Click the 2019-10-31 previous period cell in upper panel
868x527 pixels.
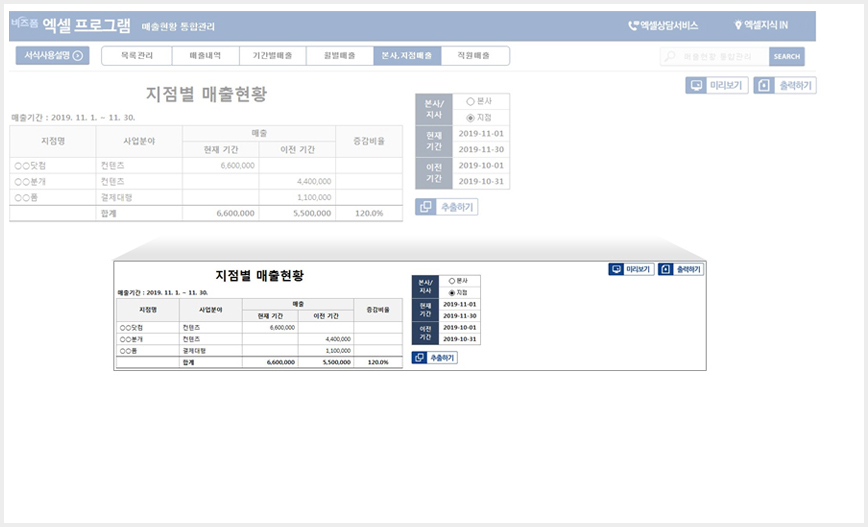click(x=481, y=182)
